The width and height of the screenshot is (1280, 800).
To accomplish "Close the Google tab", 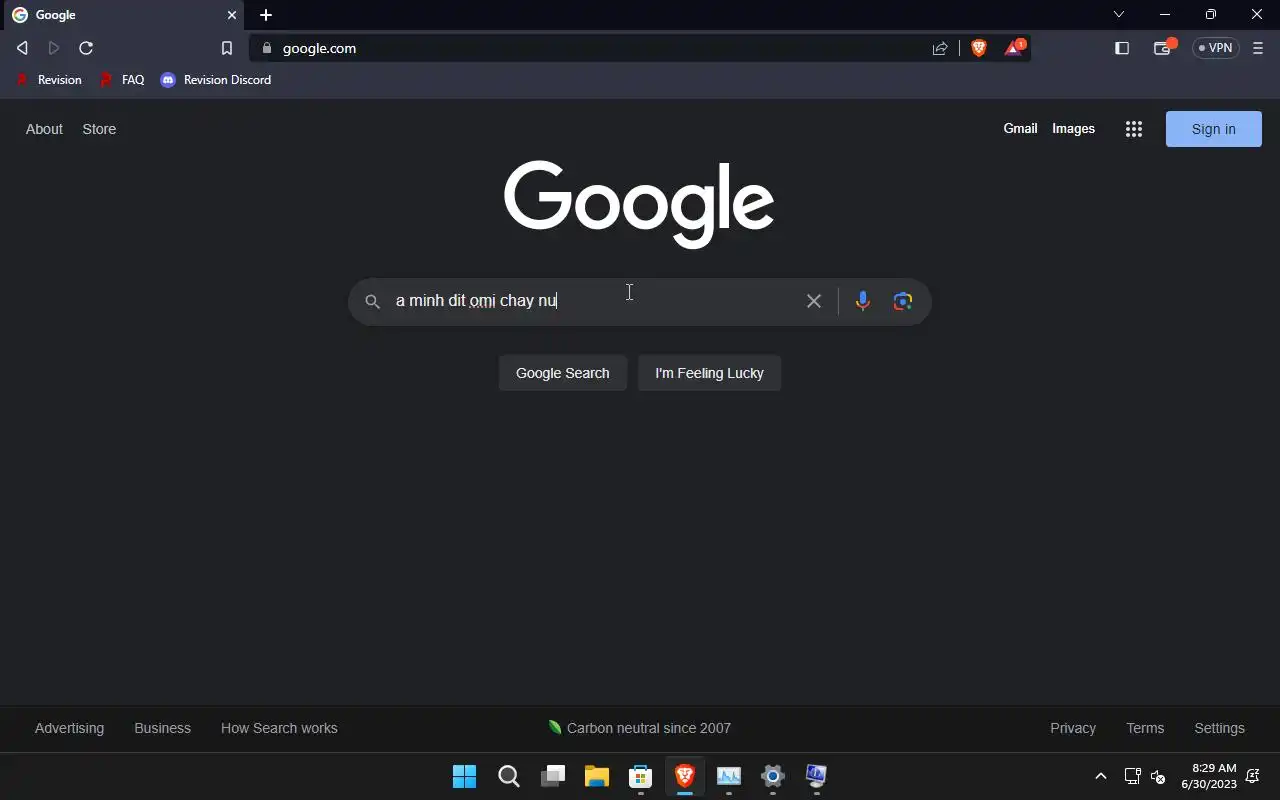I will [x=232, y=15].
